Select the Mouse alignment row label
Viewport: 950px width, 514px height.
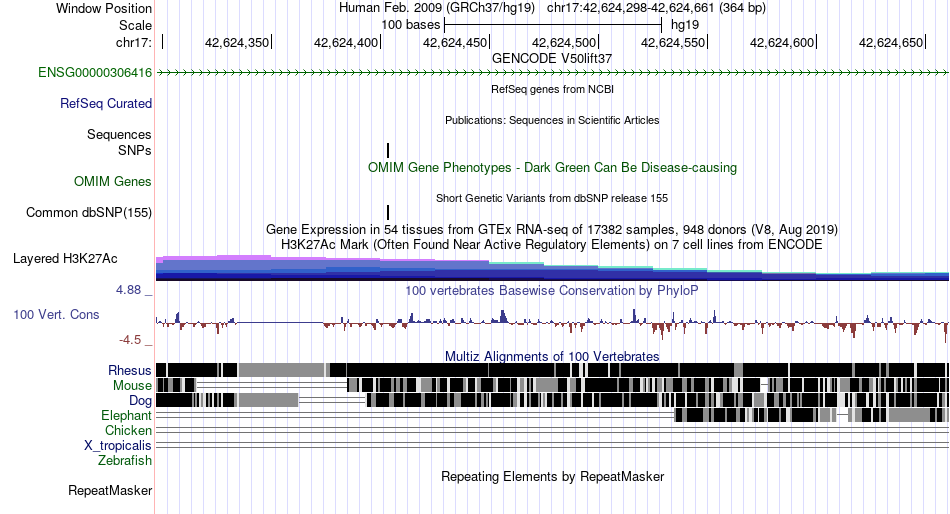(x=132, y=386)
